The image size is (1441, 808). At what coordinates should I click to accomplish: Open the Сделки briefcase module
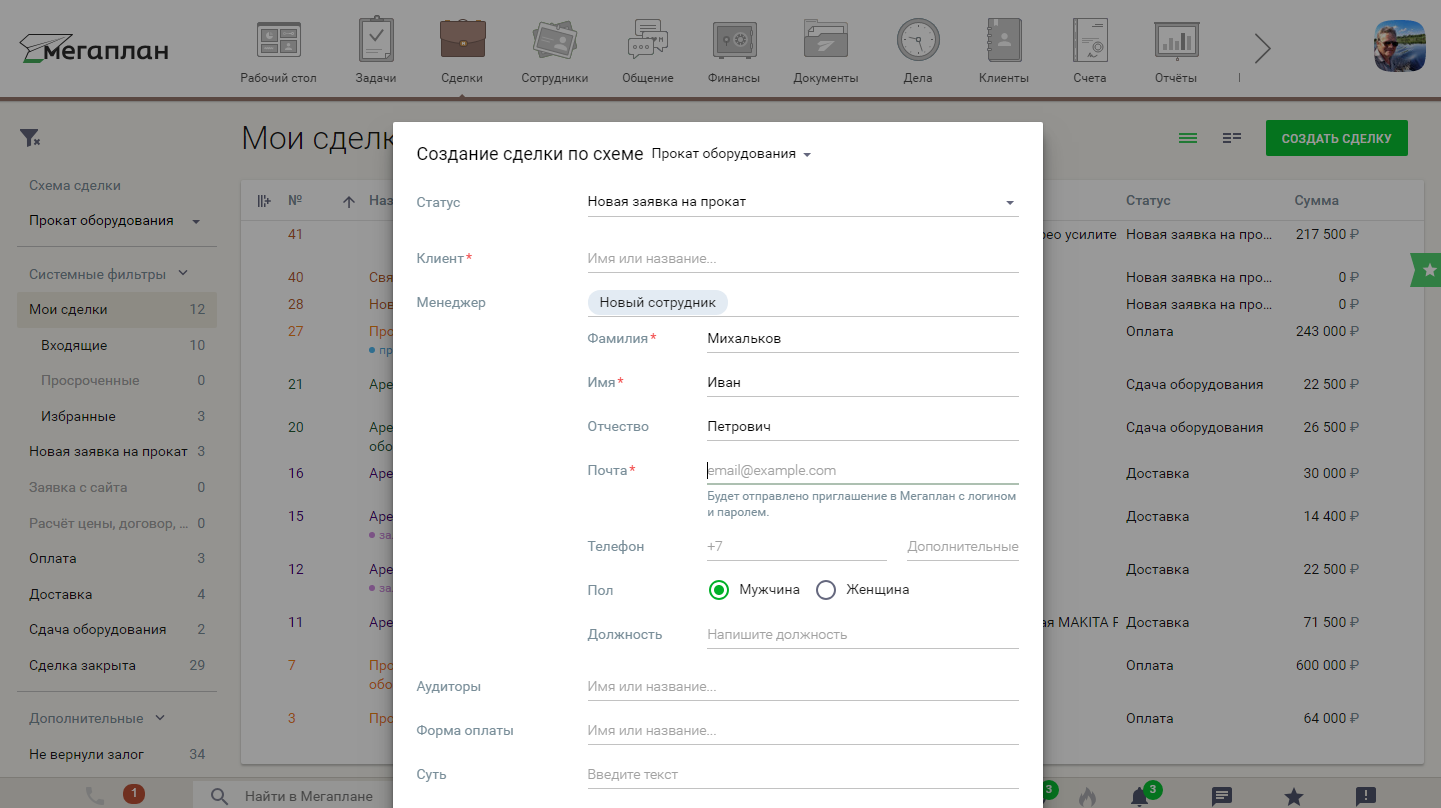[x=462, y=51]
